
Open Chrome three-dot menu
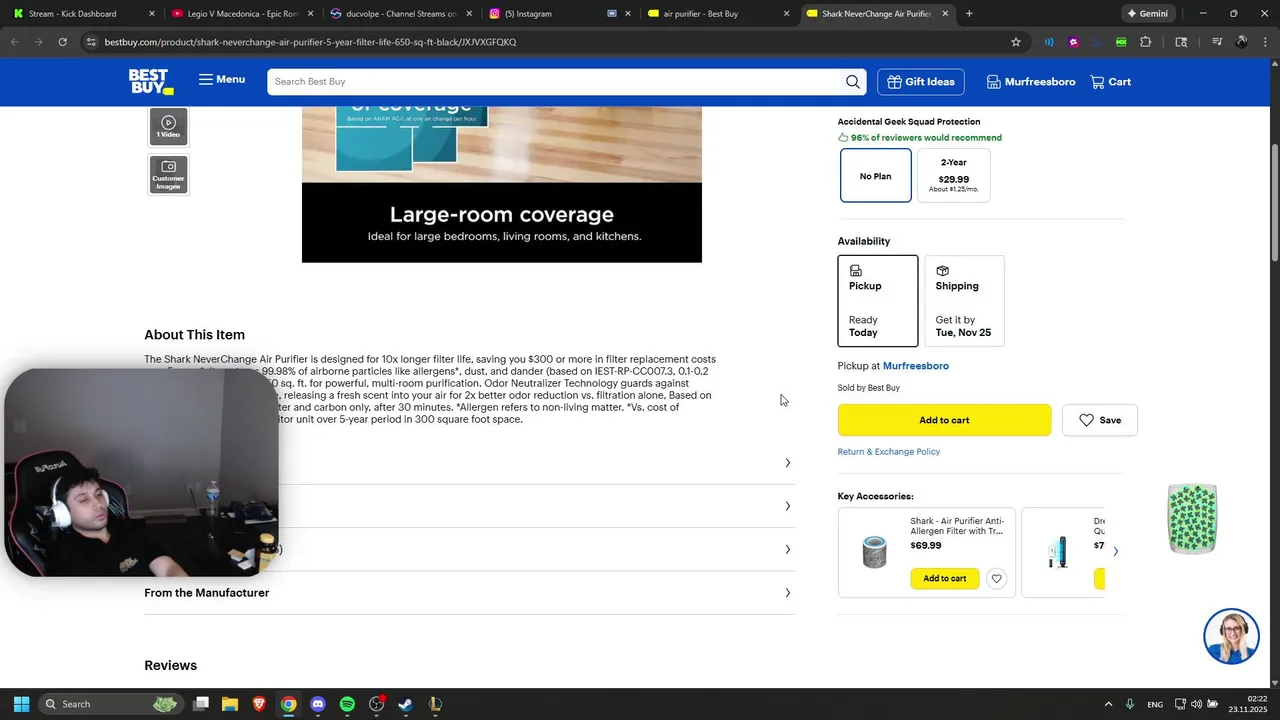coord(1265,42)
